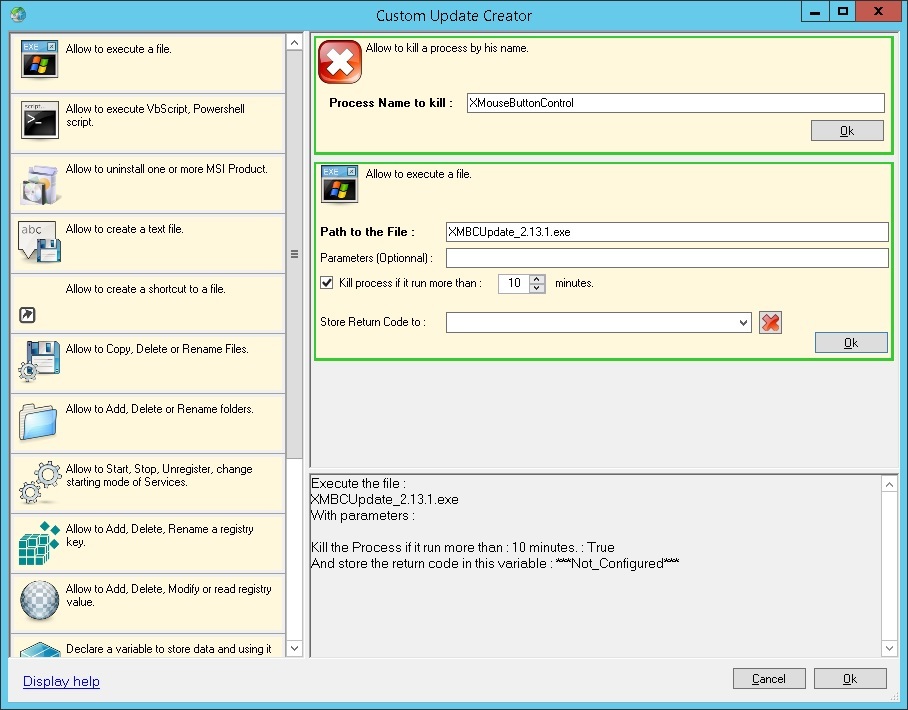Click the EXE icon in the execute file panel
This screenshot has height=710, width=908.
click(339, 184)
